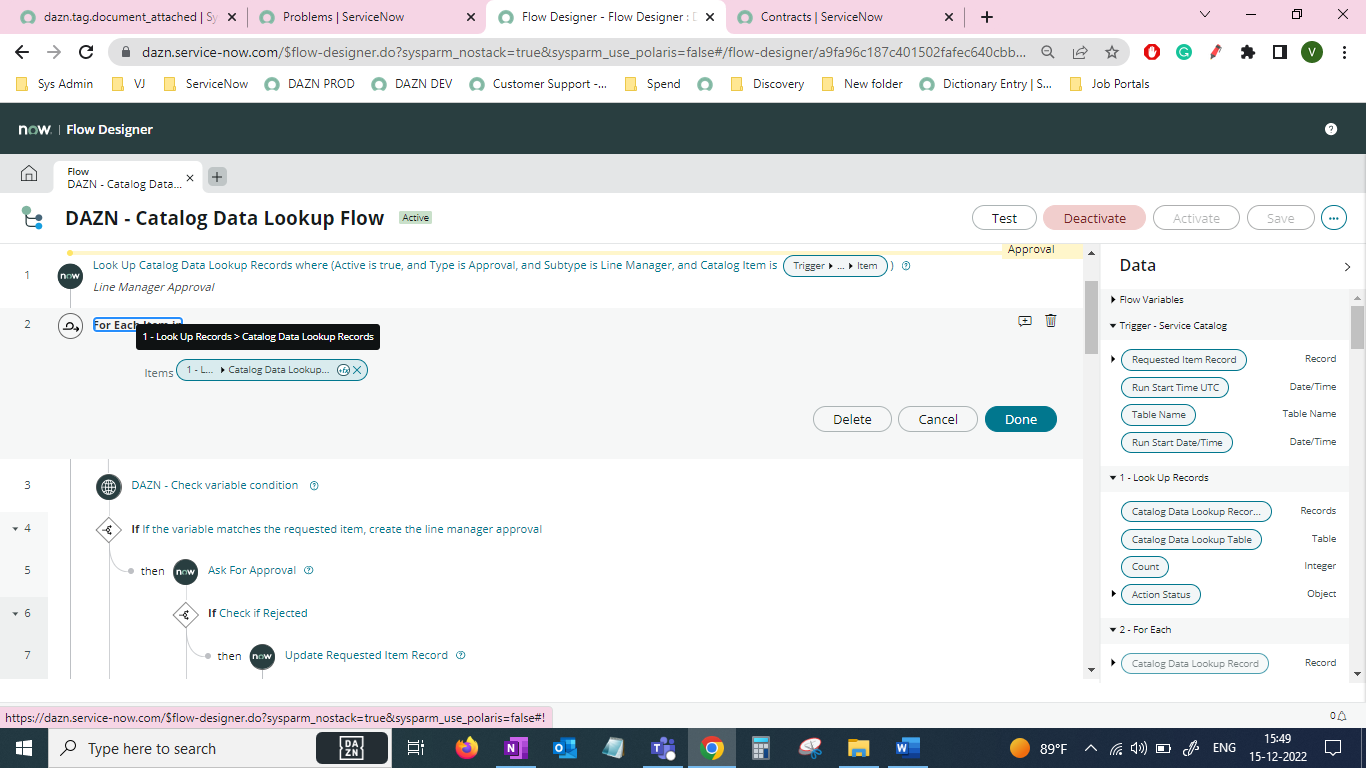Collapse step 6 with its row arrow
Viewport: 1366px width, 768px height.
[x=15, y=613]
